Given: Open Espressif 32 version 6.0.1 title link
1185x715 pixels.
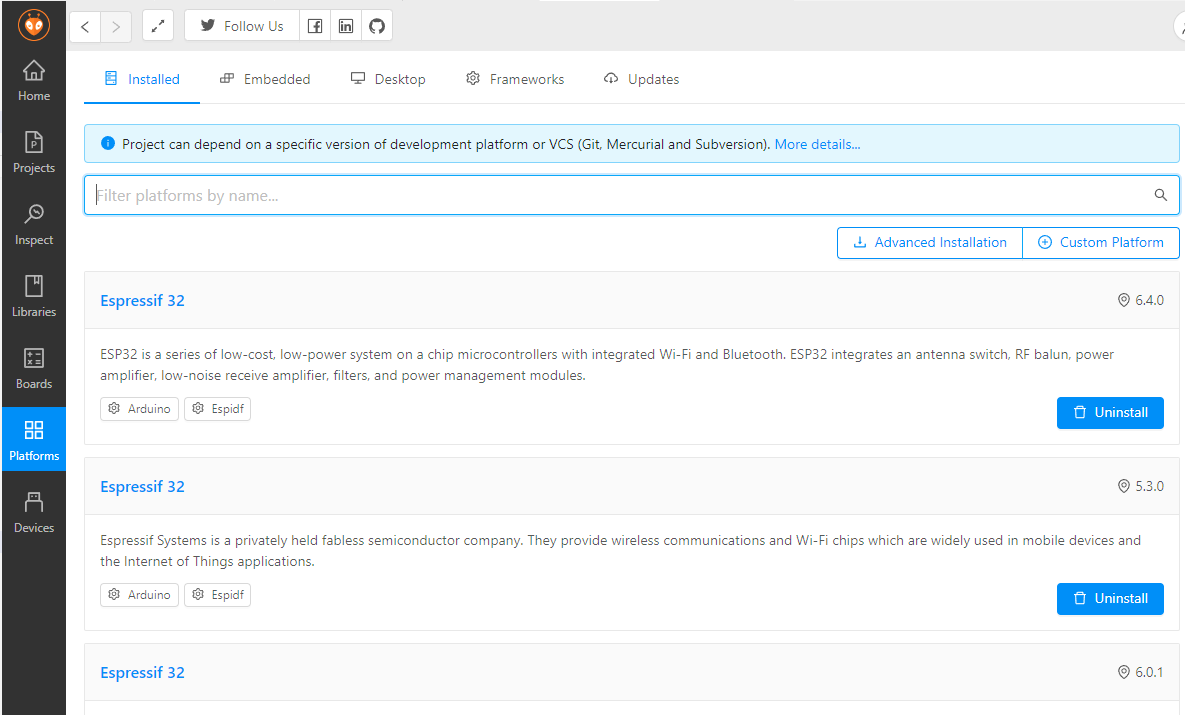Looking at the screenshot, I should [x=142, y=673].
